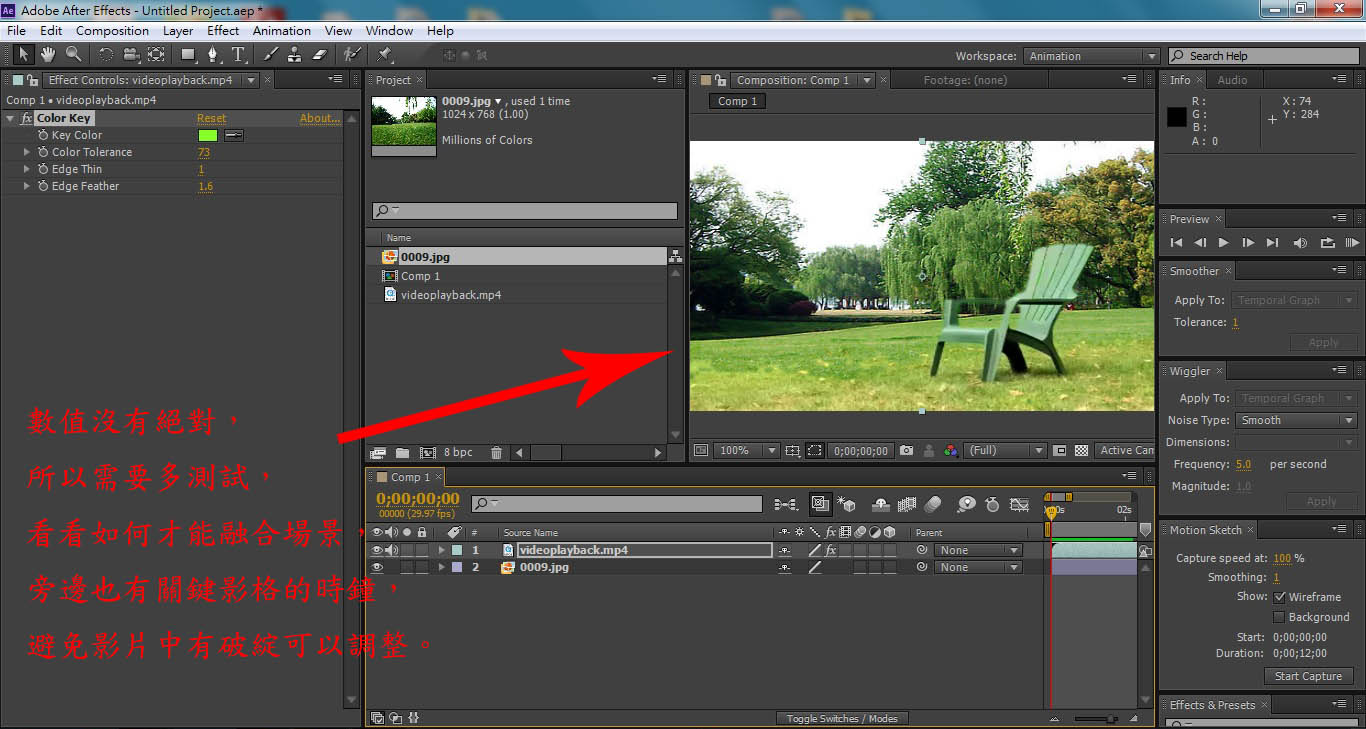Select the Zoom magnifier tool

coord(73,54)
